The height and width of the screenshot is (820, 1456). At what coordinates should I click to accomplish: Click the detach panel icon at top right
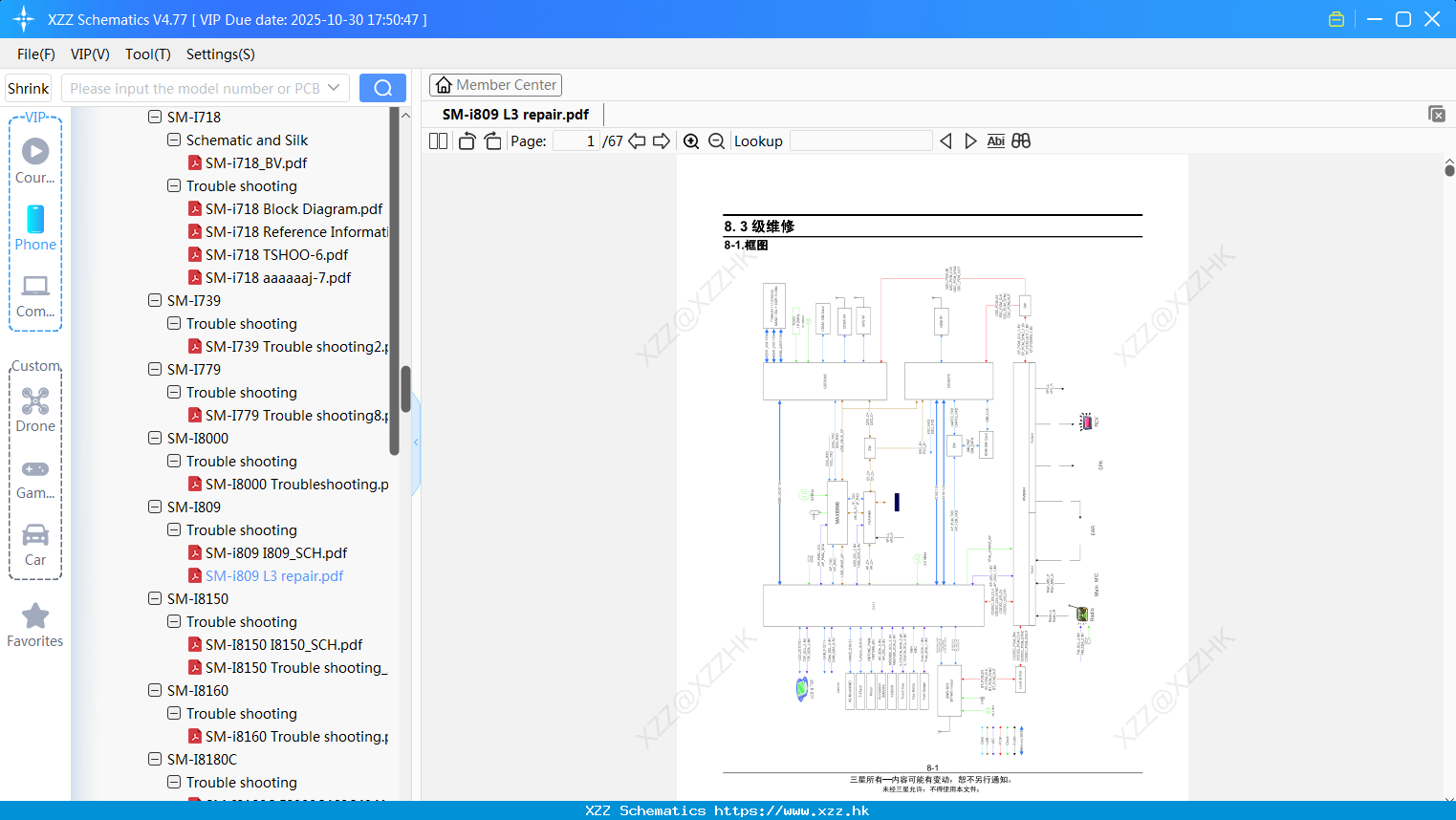click(x=1437, y=114)
